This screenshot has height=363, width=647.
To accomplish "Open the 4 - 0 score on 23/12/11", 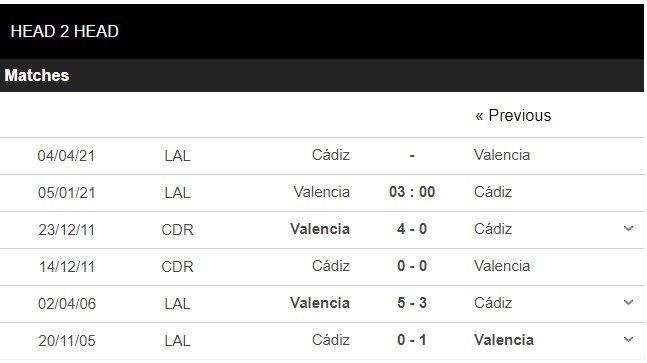I will [x=412, y=229].
